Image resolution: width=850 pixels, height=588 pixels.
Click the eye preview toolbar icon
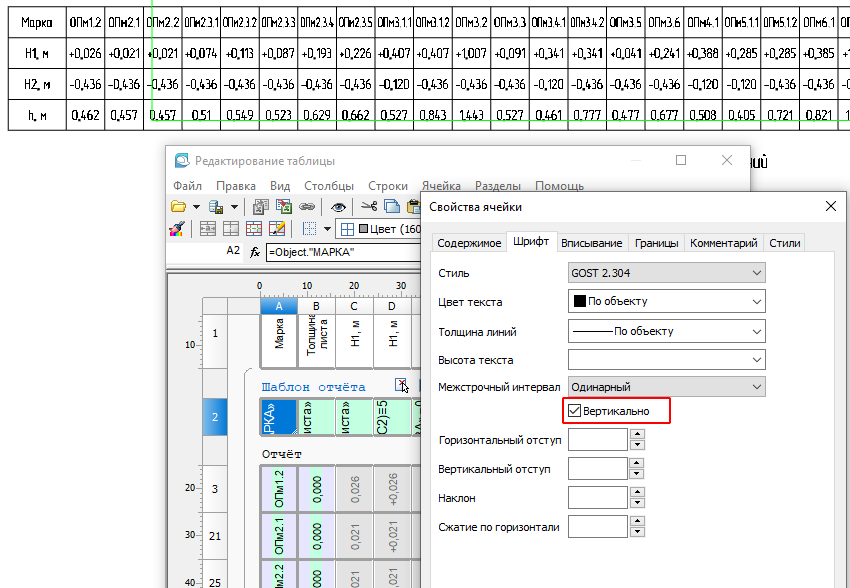click(338, 207)
